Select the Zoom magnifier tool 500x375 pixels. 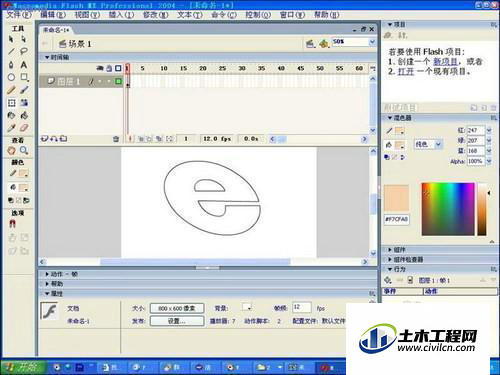23,150
